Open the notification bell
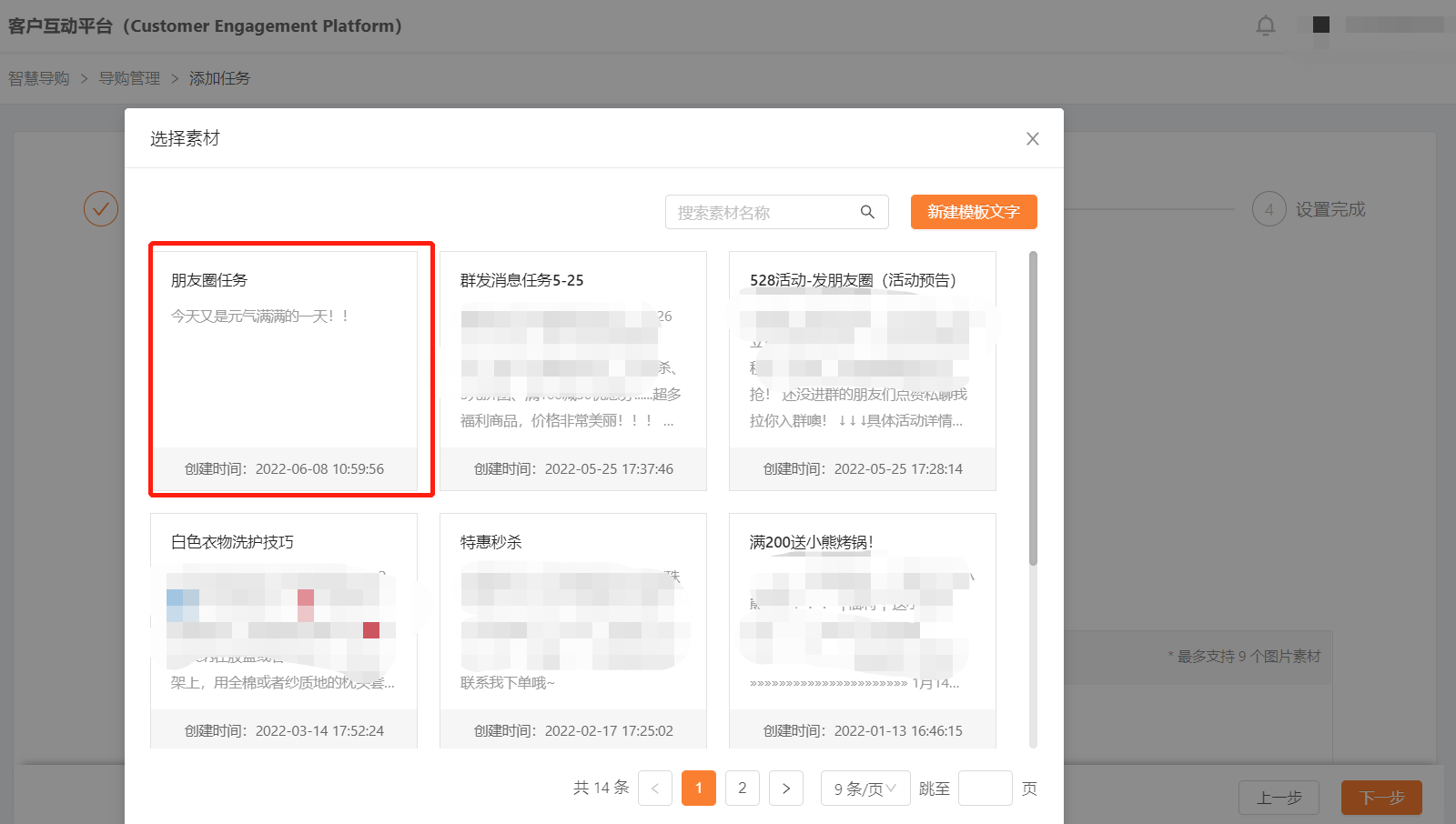Screen dimensions: 1456x824 pos(1266,25)
